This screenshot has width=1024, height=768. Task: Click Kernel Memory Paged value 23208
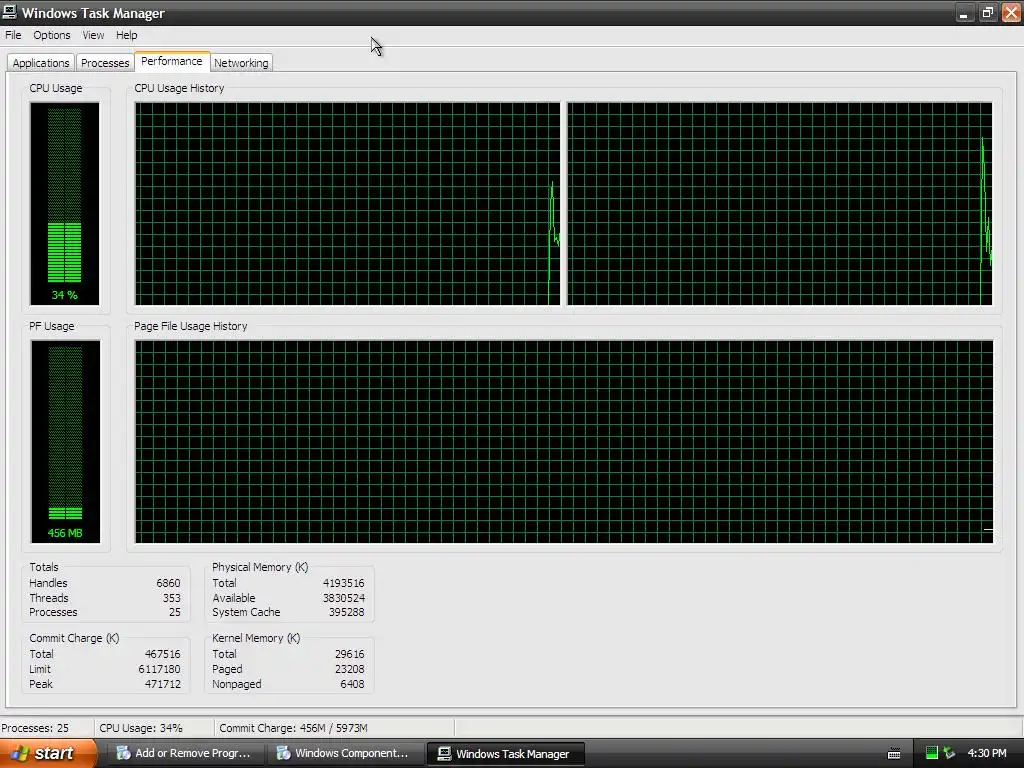click(x=349, y=669)
